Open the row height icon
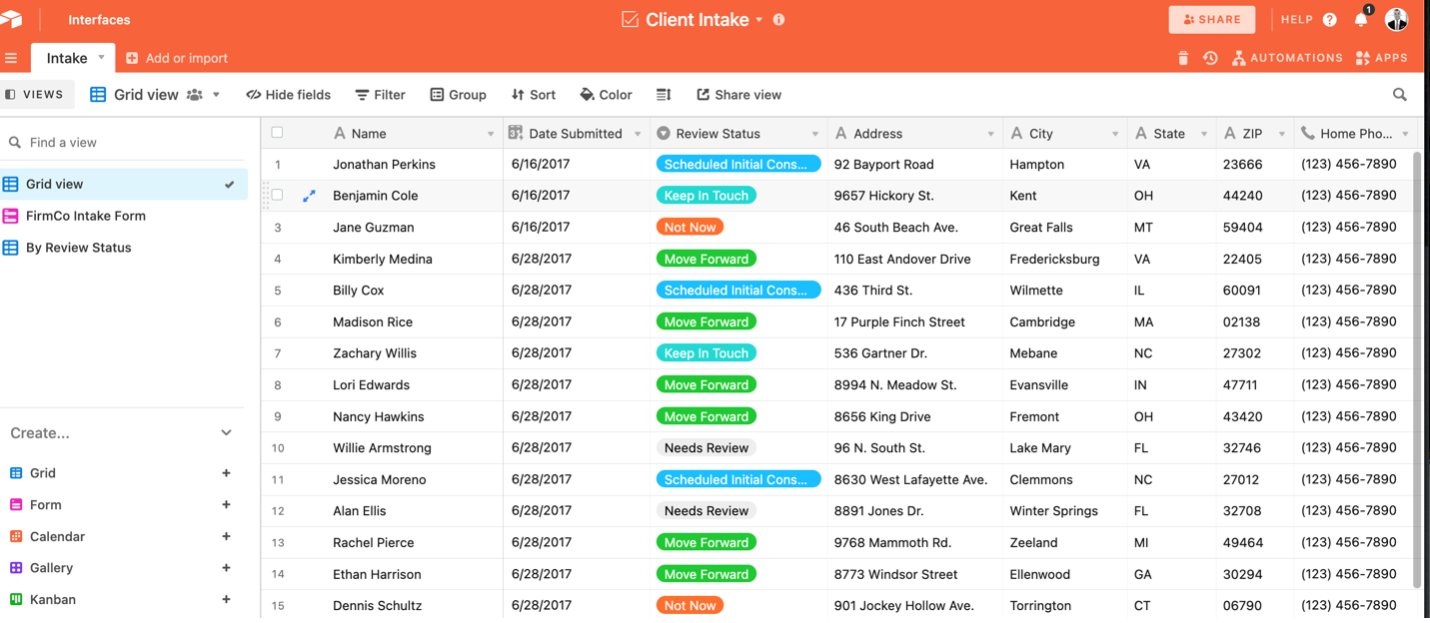The height and width of the screenshot is (623, 1430). [663, 95]
